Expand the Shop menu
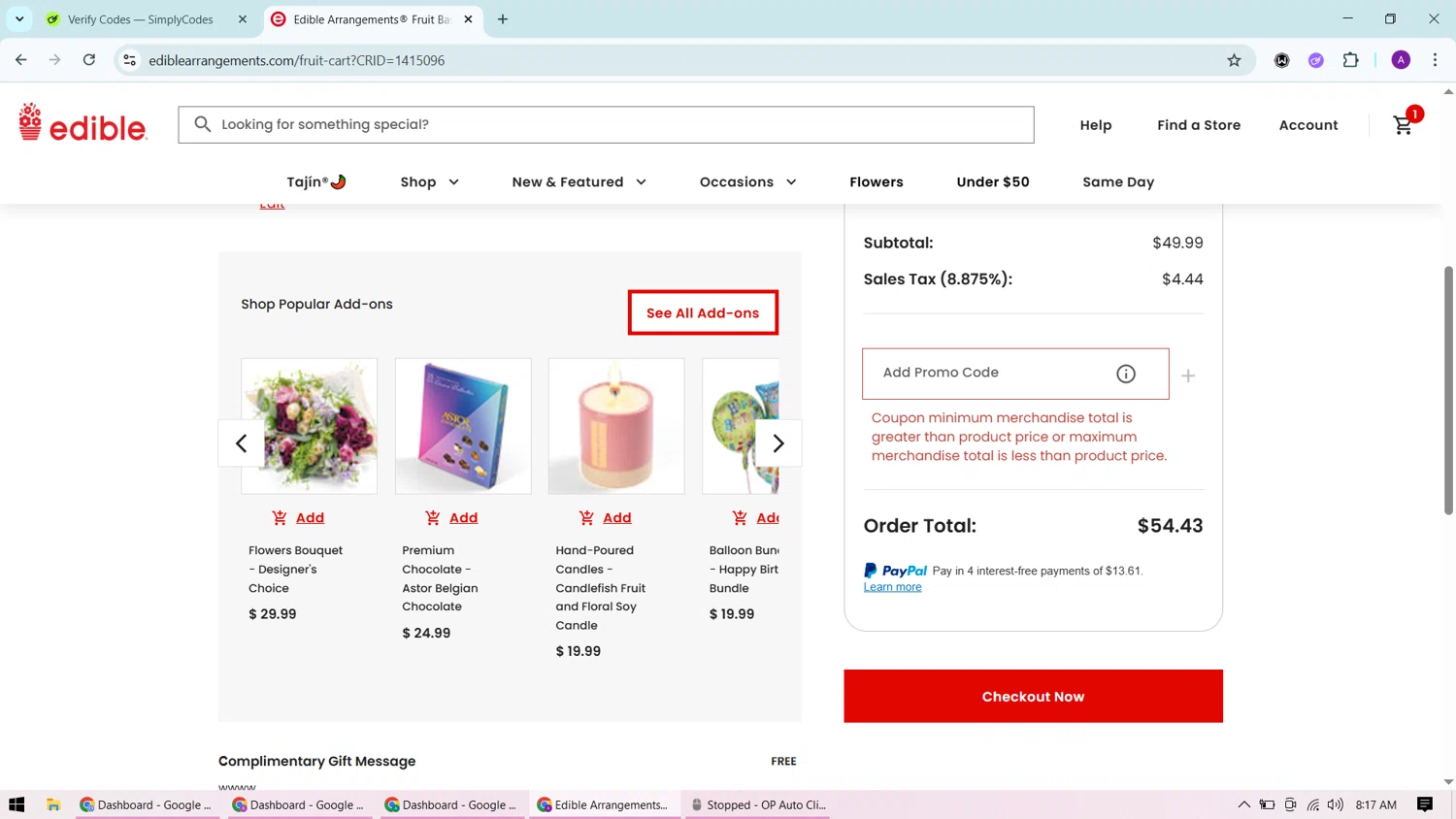This screenshot has width=1456, height=819. point(430,182)
